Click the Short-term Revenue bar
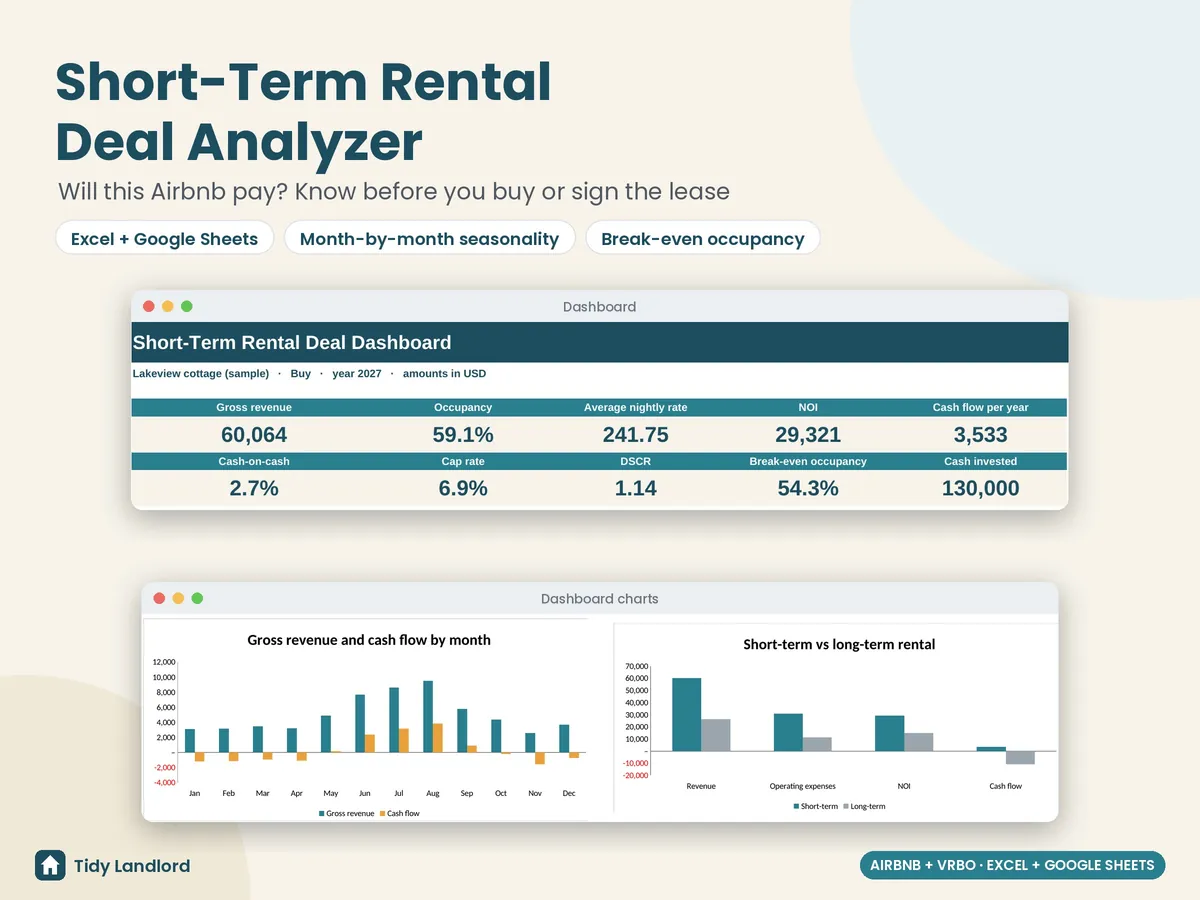Screen dimensions: 1200x900 pos(686,714)
